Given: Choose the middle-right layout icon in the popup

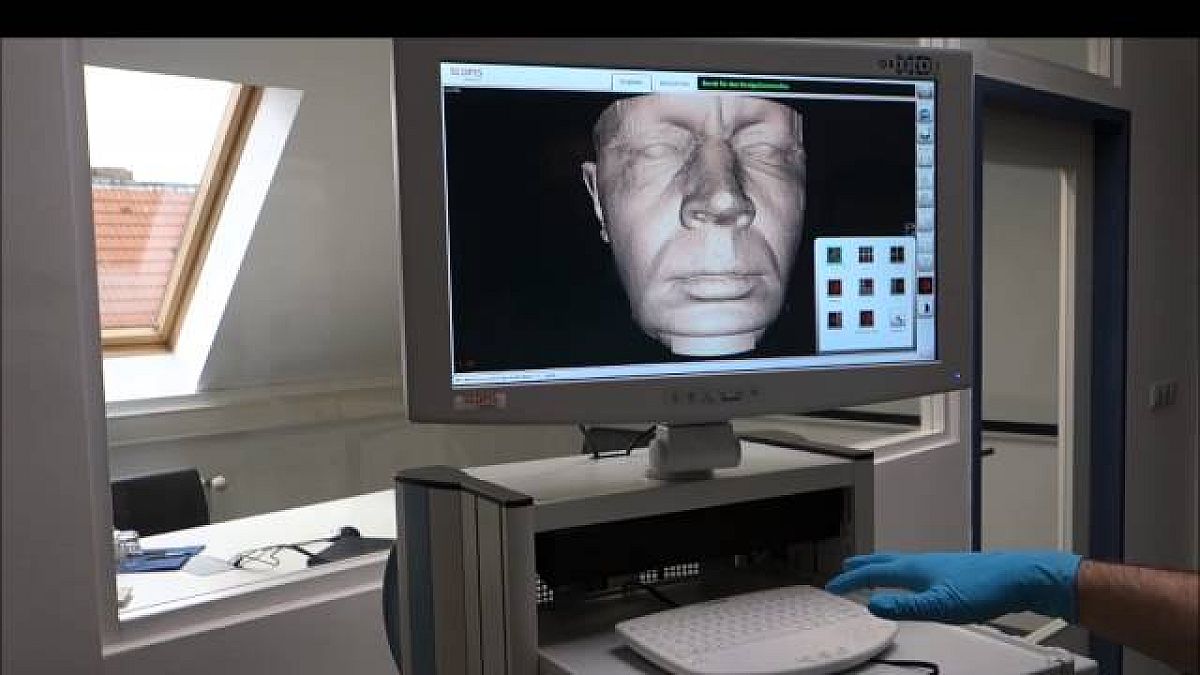Looking at the screenshot, I should point(897,287).
